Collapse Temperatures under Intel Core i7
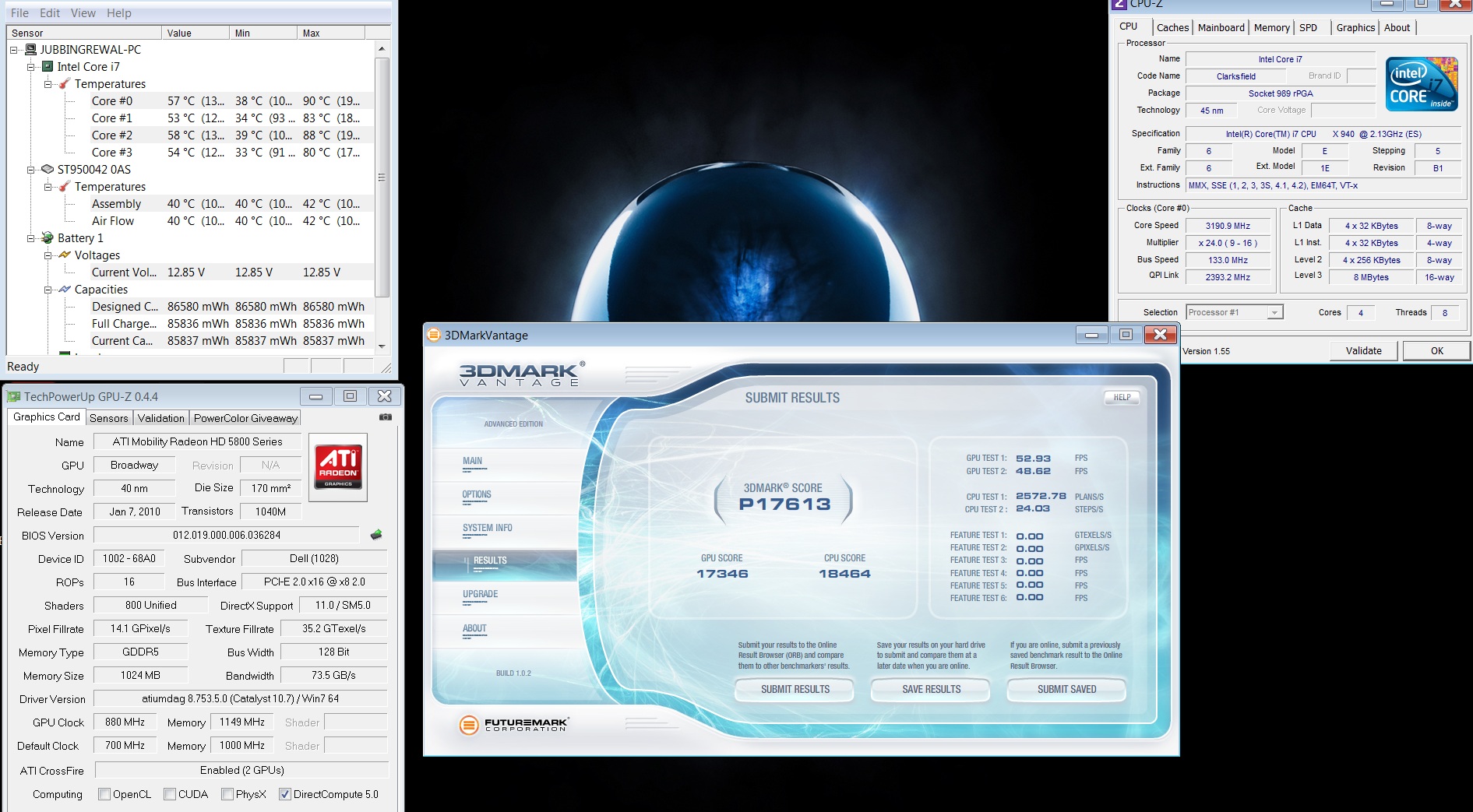 [48, 84]
